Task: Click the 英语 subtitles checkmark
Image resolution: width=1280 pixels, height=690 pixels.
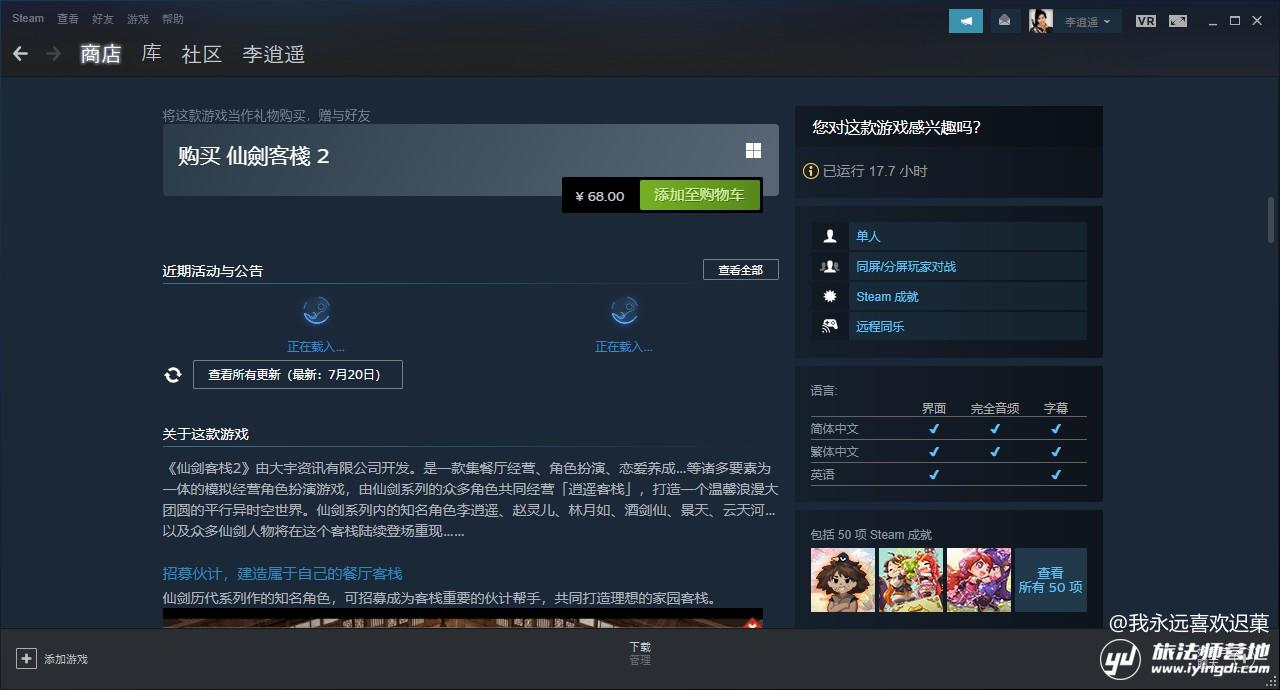Action: click(1056, 474)
